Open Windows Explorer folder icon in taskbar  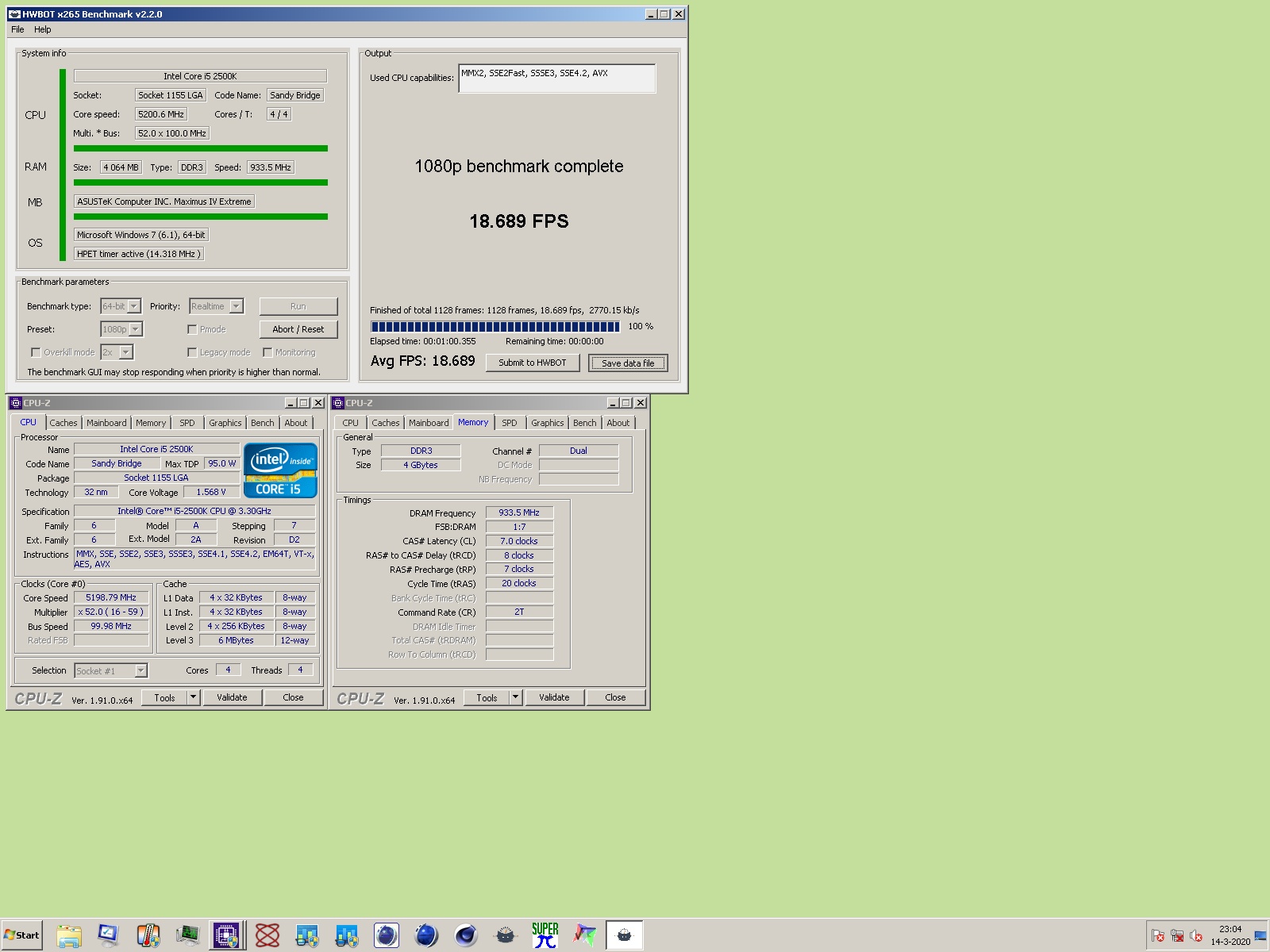(69, 935)
